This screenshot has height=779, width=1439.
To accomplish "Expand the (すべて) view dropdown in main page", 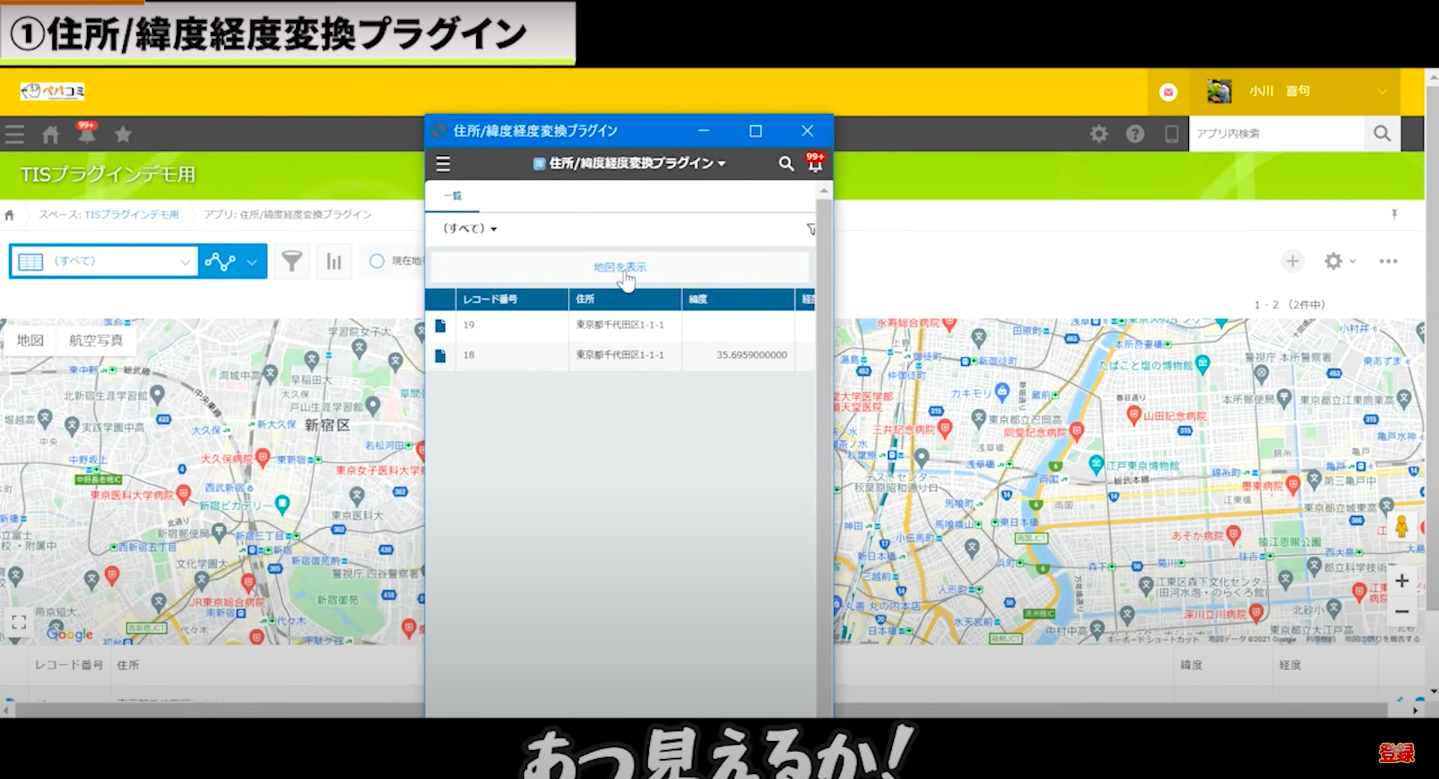I will point(104,261).
